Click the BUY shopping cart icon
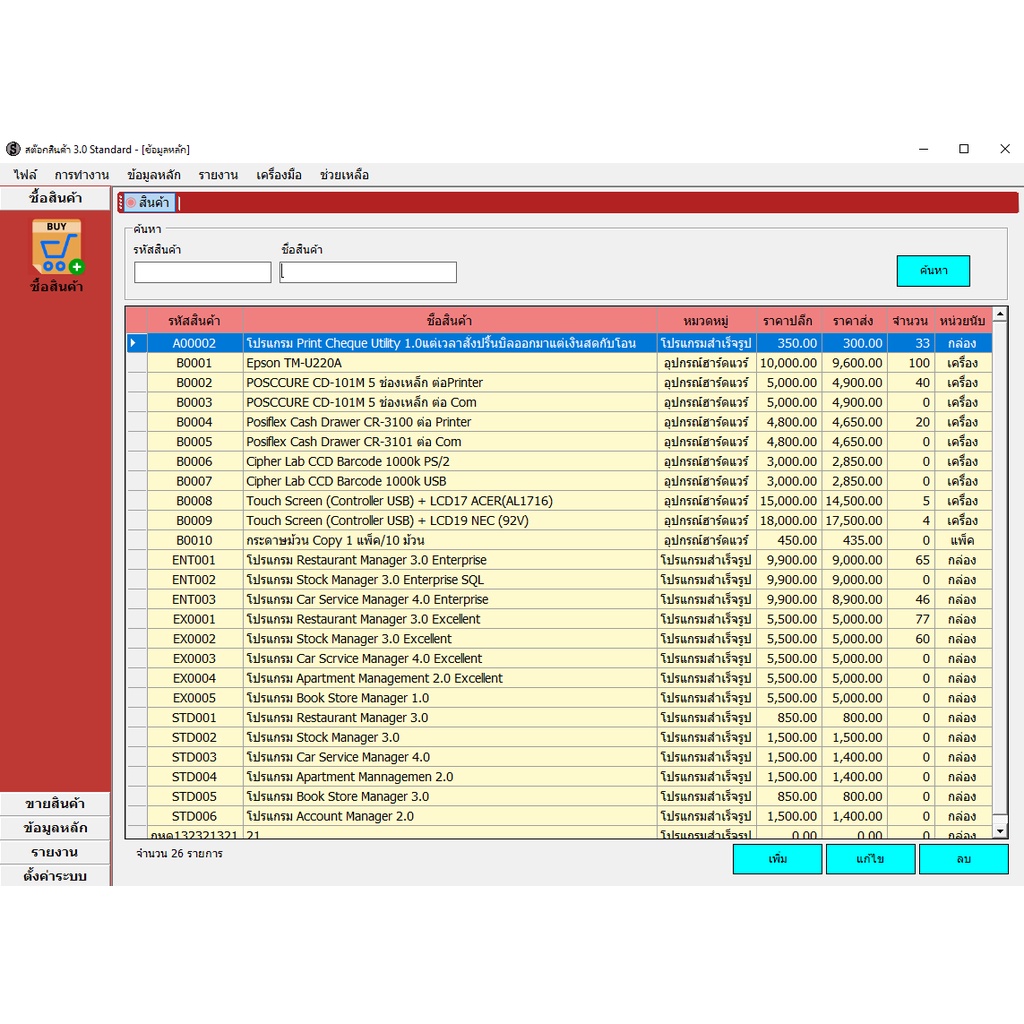Image resolution: width=1024 pixels, height=1024 pixels. coord(57,246)
